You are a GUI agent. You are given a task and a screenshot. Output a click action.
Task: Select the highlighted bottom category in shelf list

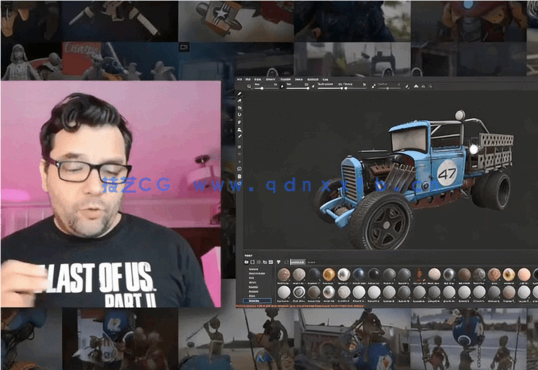pos(257,301)
